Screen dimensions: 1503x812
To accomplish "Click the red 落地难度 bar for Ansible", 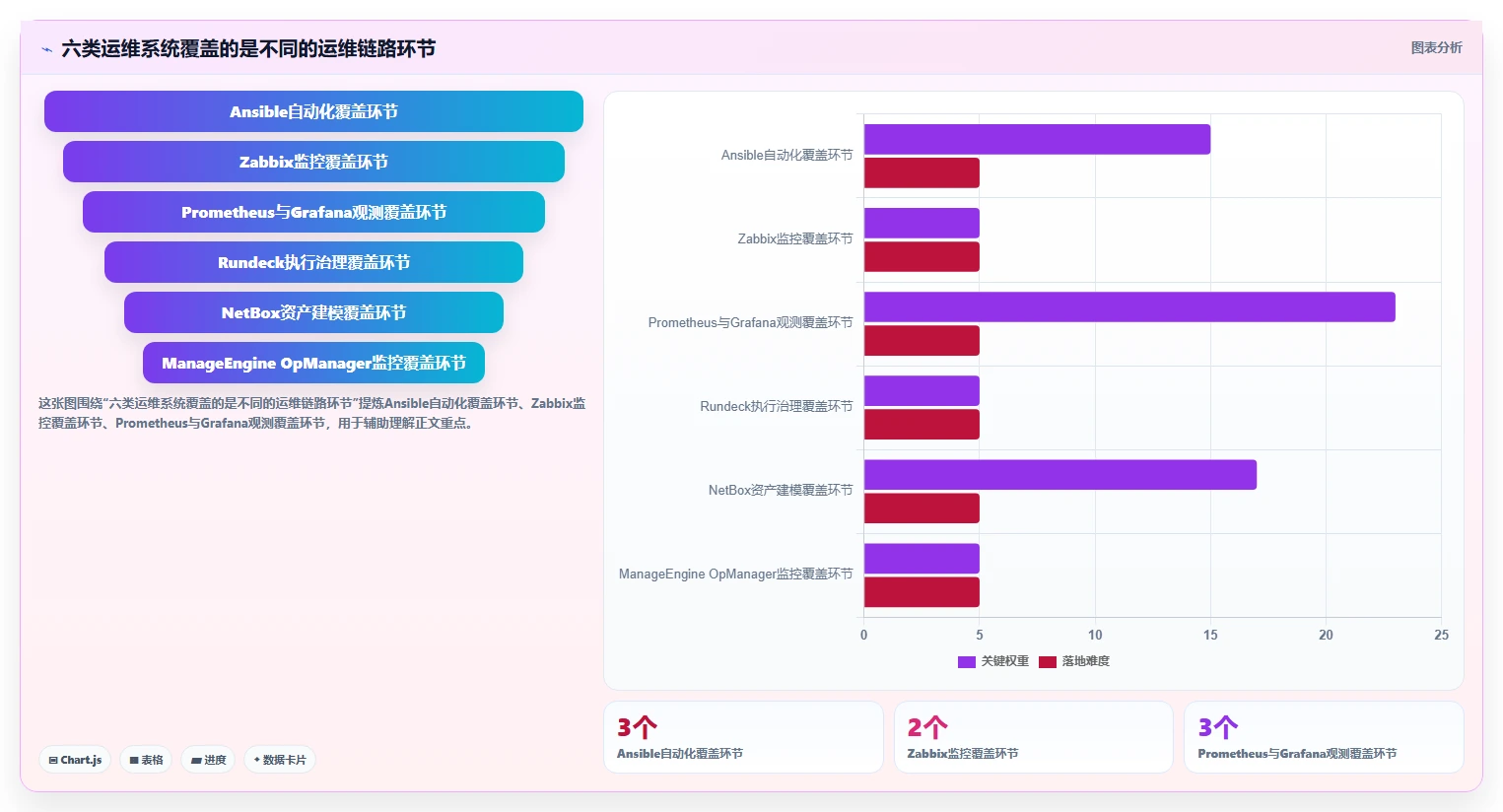I will point(922,172).
